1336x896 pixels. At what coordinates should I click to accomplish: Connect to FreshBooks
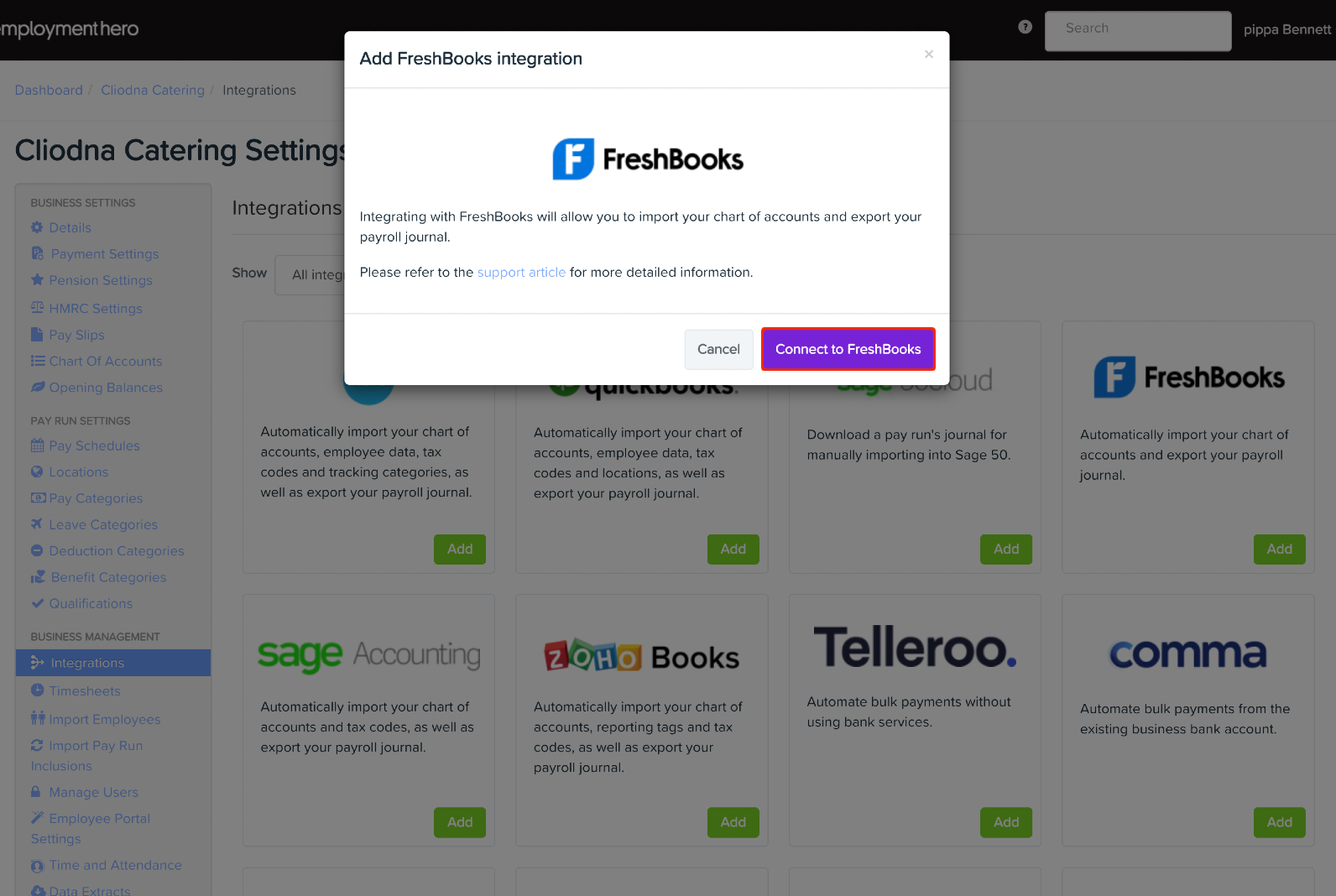point(848,349)
